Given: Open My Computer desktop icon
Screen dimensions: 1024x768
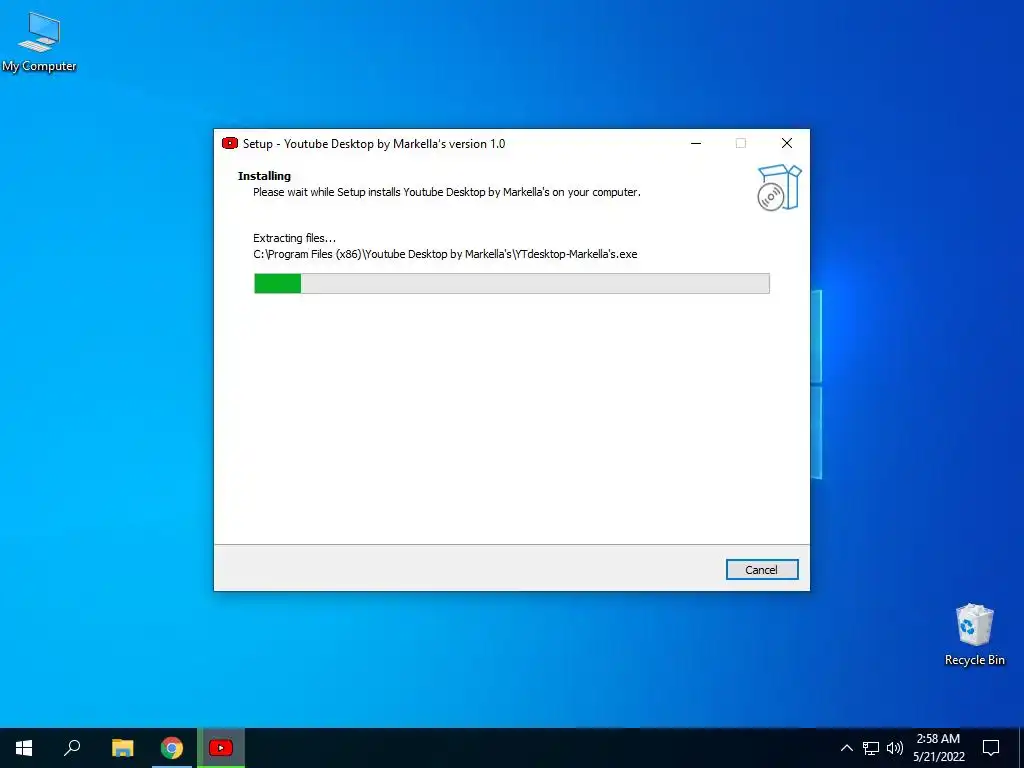Looking at the screenshot, I should coord(39,42).
